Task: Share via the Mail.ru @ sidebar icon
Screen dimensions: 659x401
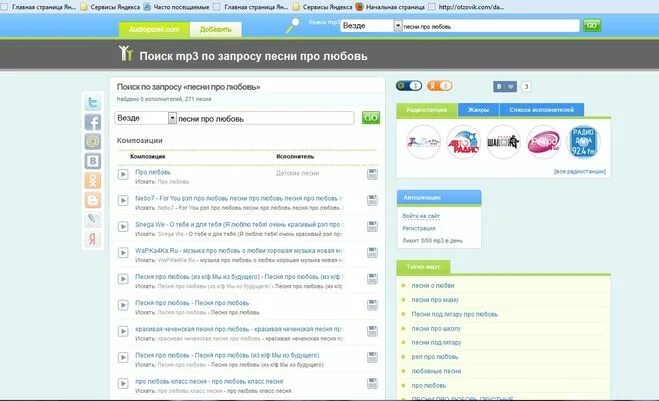Action: click(93, 142)
